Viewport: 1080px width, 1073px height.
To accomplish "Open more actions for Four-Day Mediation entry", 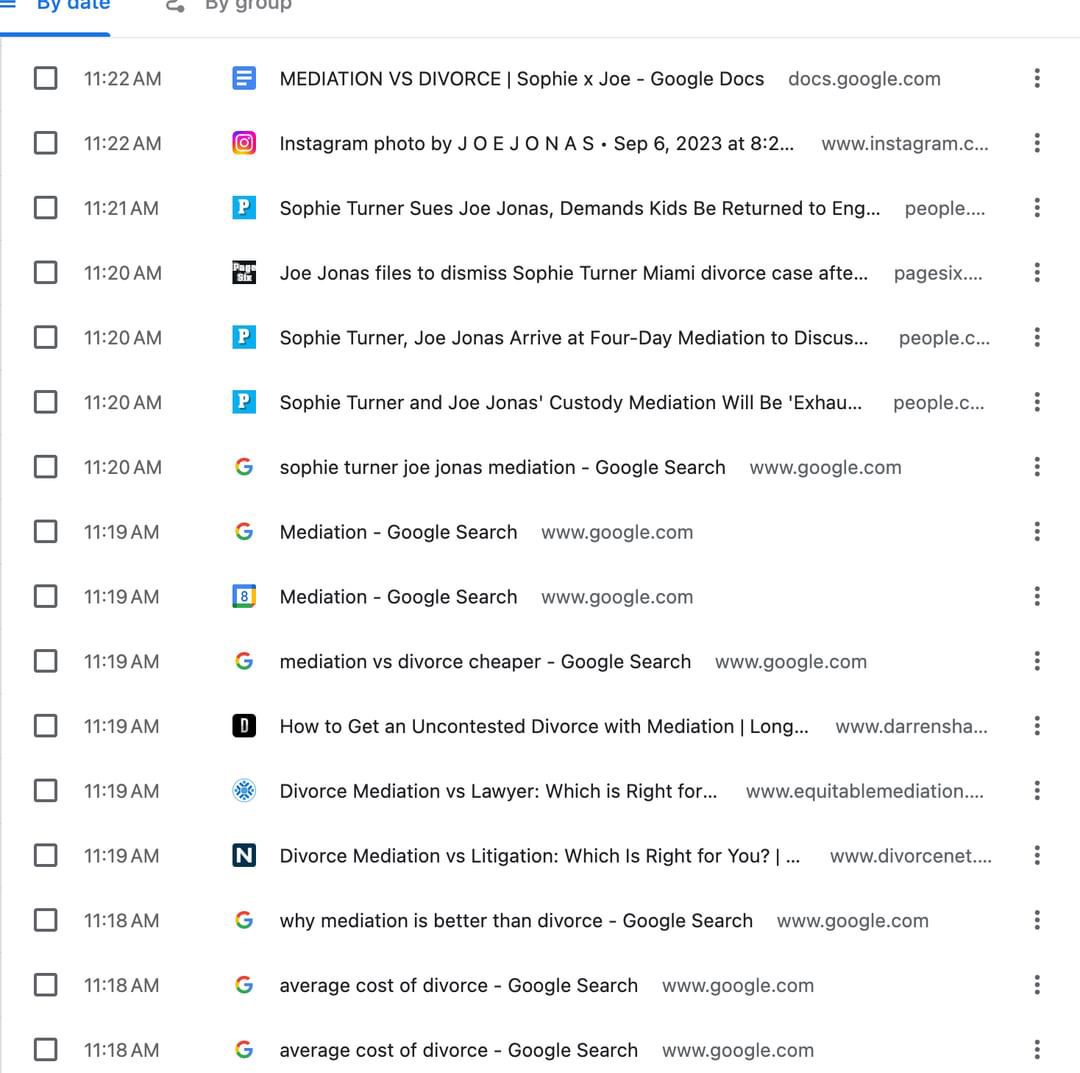I will point(1037,337).
